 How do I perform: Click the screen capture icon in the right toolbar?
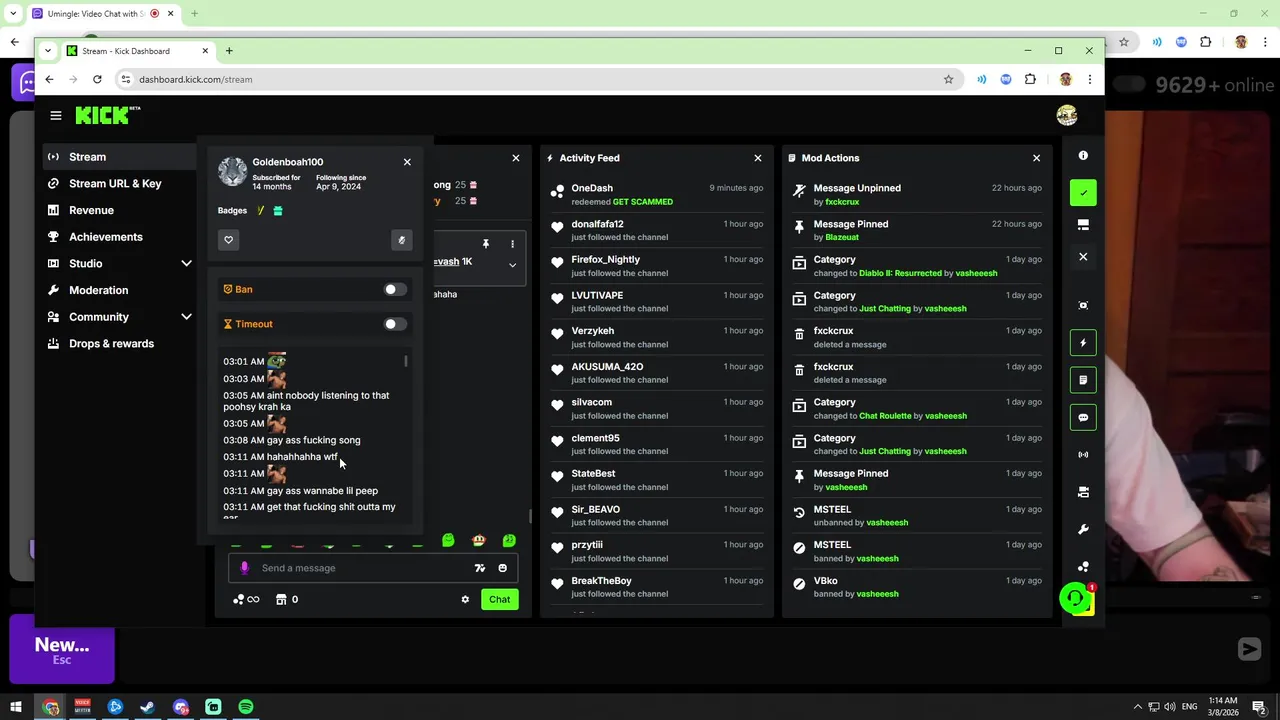point(1083,306)
